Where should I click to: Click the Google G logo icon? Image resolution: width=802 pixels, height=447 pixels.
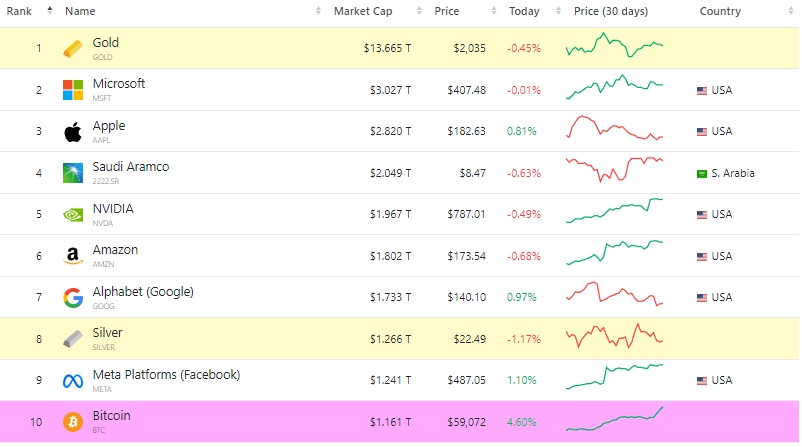coord(73,298)
